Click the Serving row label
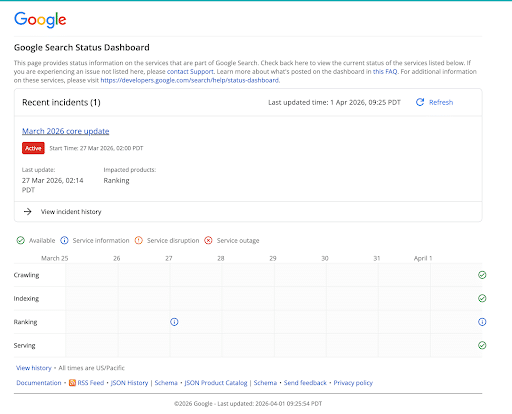 24,345
